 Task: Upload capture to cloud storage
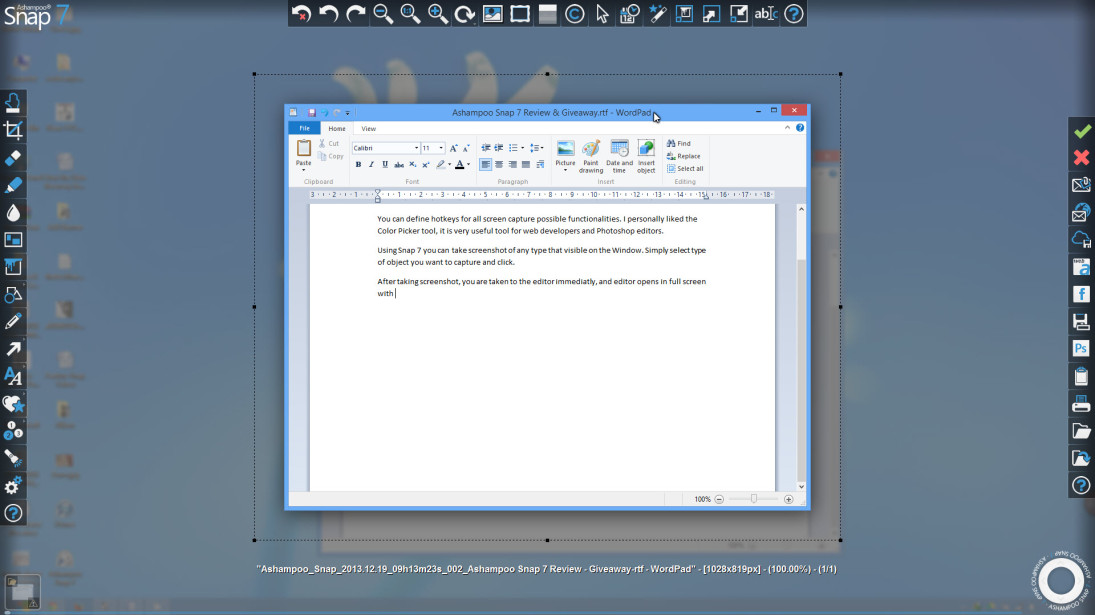(1082, 239)
